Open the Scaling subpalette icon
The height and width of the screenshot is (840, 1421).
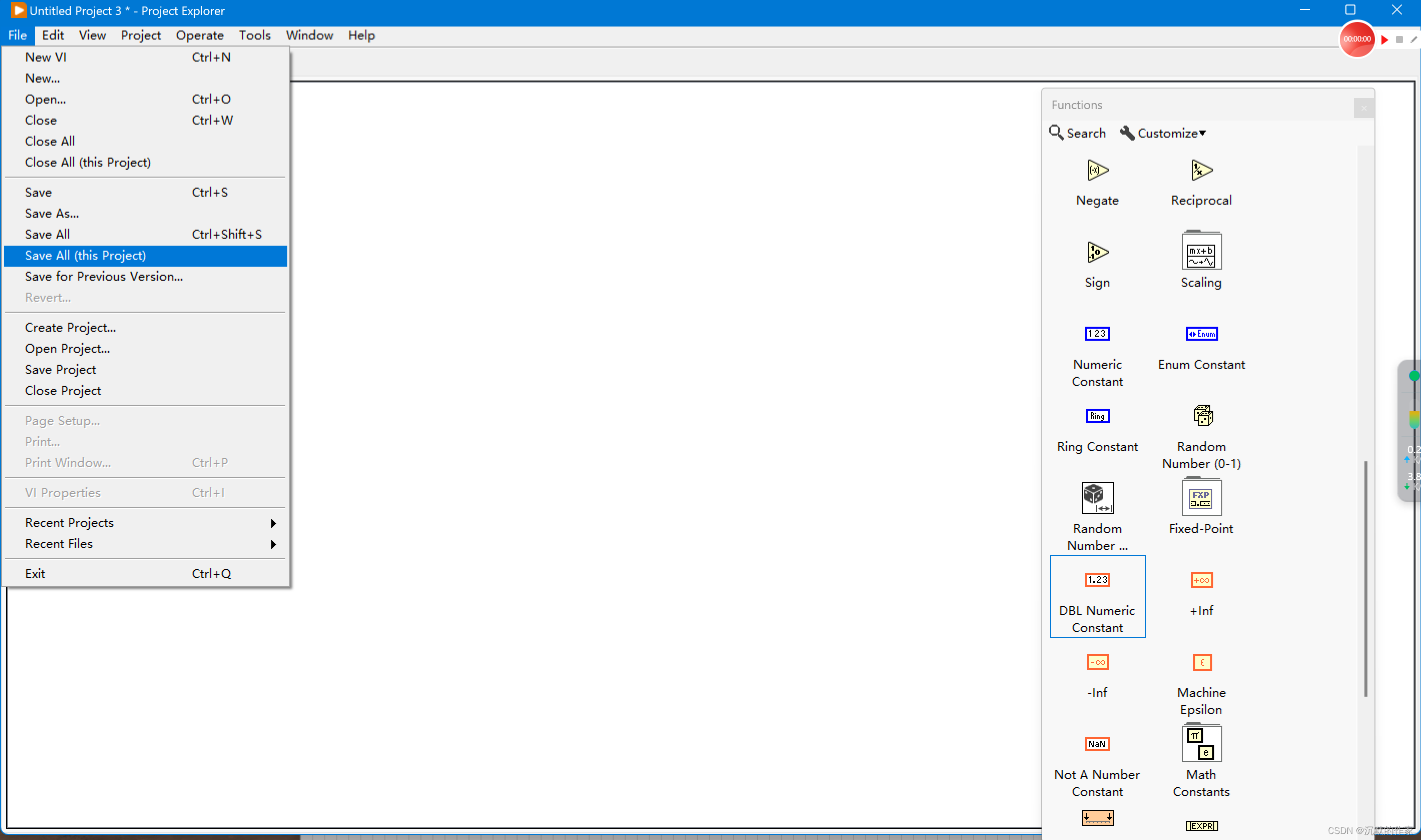(x=1201, y=250)
